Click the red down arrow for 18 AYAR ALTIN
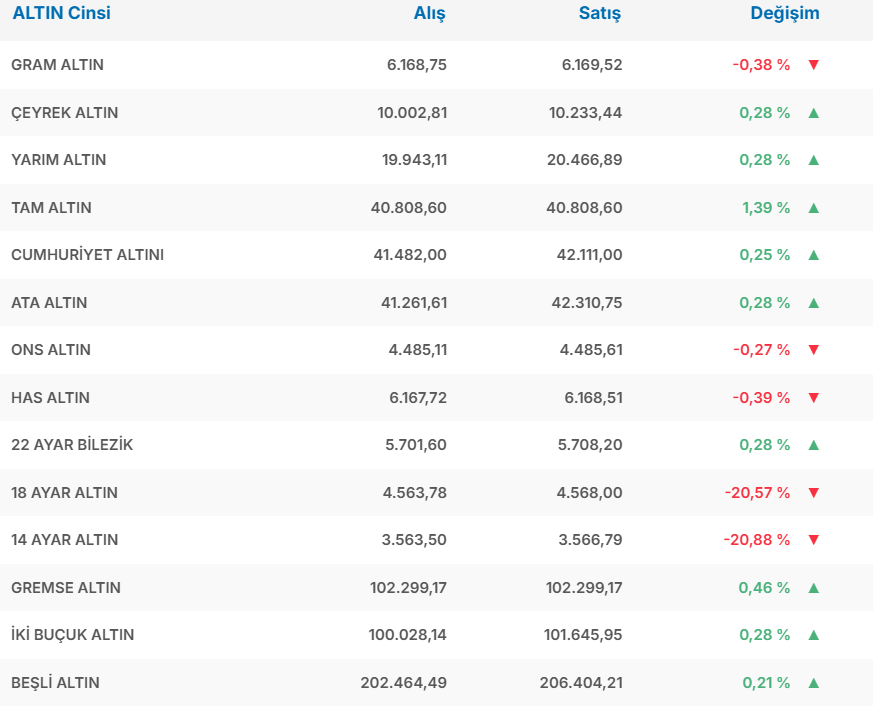 [813, 493]
